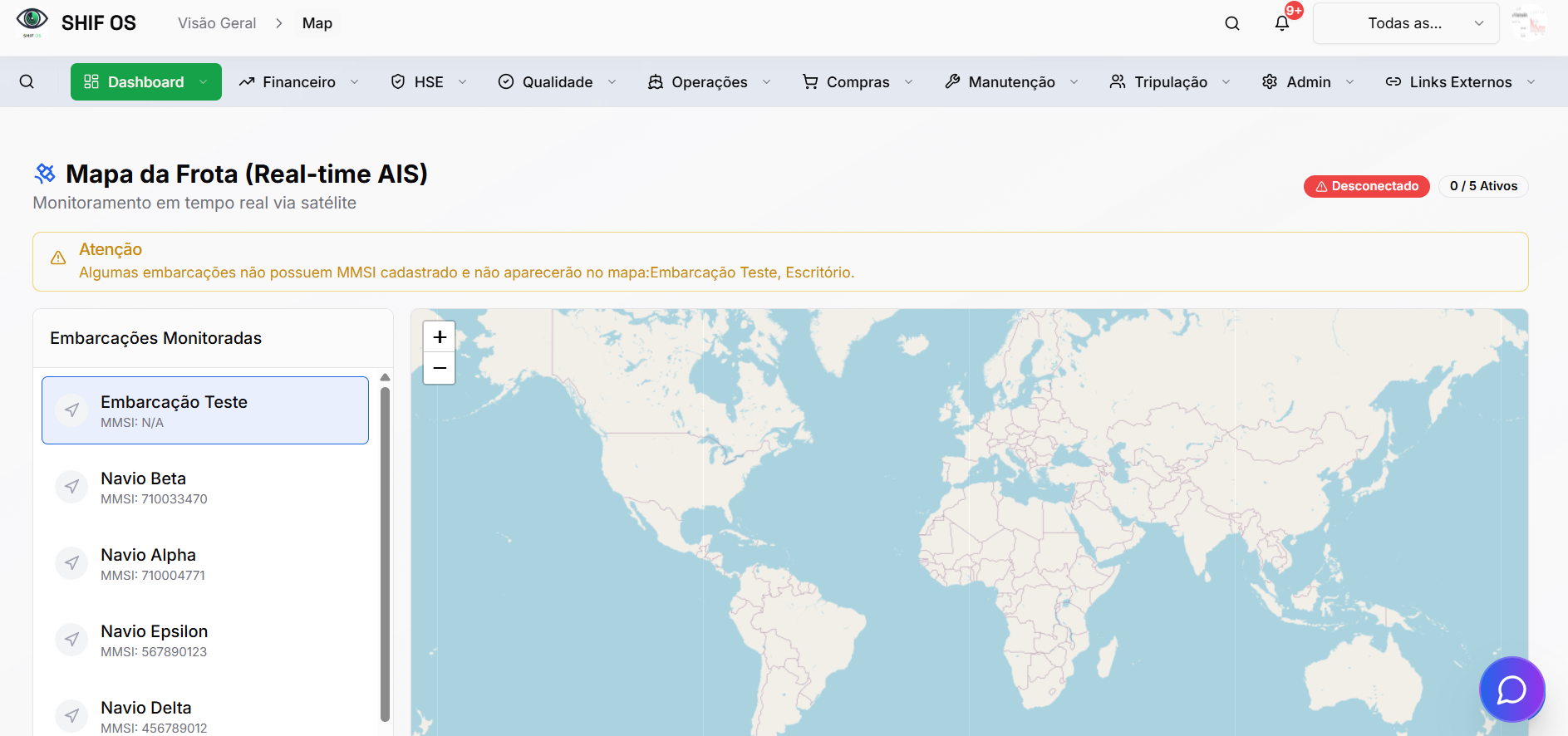
Task: Click the Admin gear icon
Action: [x=1270, y=81]
